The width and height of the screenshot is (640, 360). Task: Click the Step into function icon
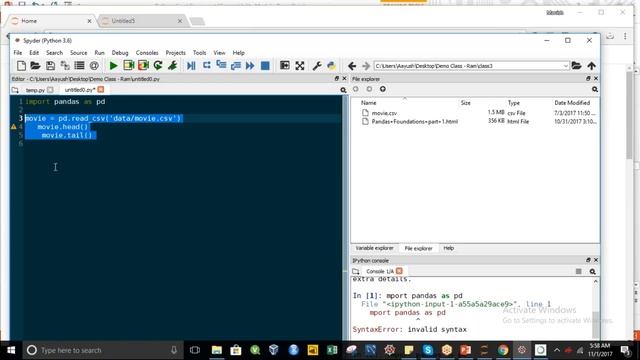pyautogui.click(x=221, y=65)
